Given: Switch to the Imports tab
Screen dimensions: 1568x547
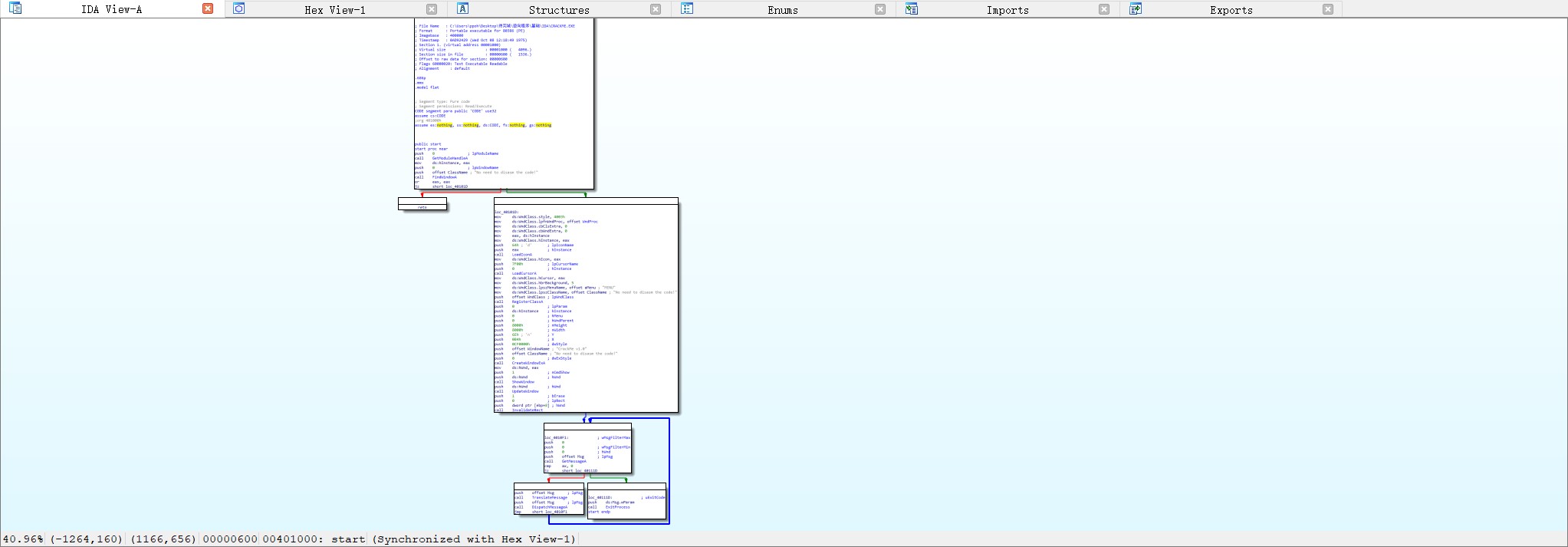Looking at the screenshot, I should click(1007, 10).
